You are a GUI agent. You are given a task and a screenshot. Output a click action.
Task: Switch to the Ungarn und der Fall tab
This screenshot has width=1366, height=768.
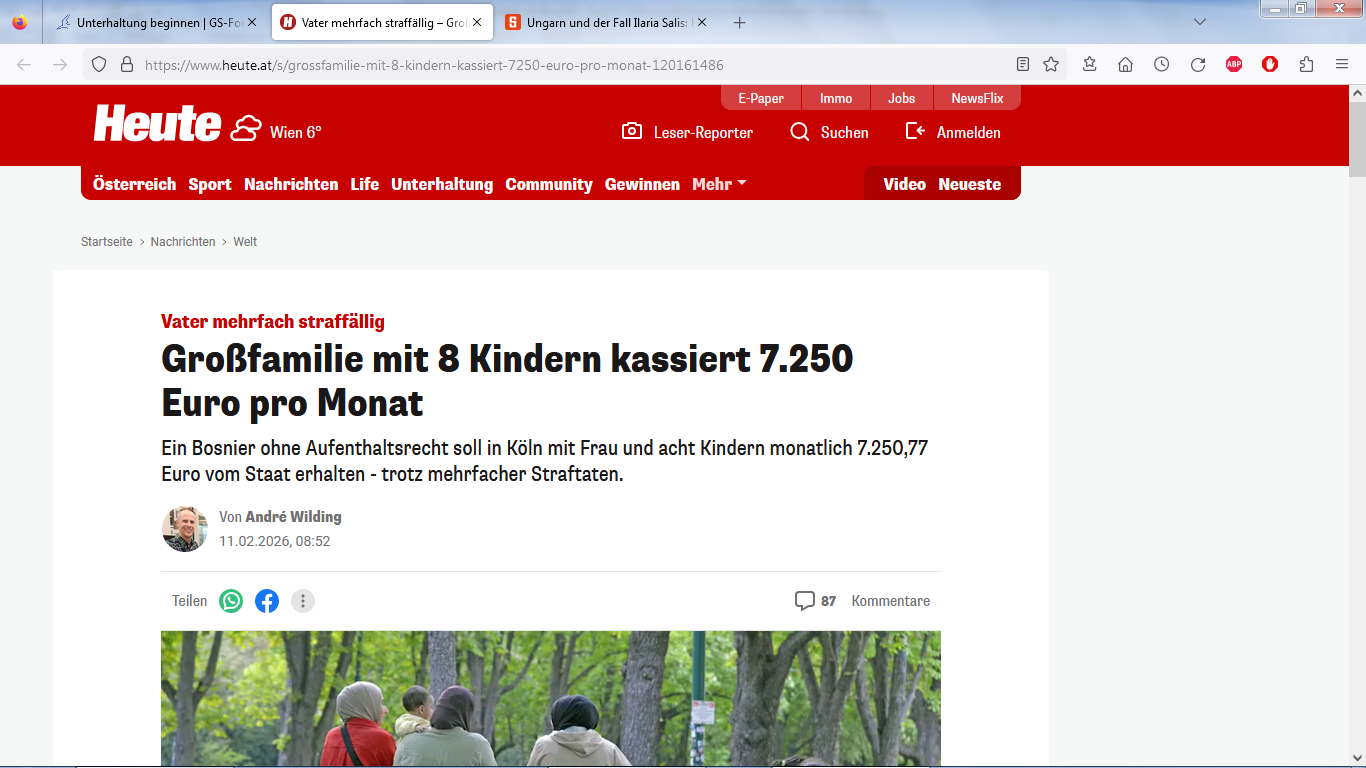coord(607,22)
